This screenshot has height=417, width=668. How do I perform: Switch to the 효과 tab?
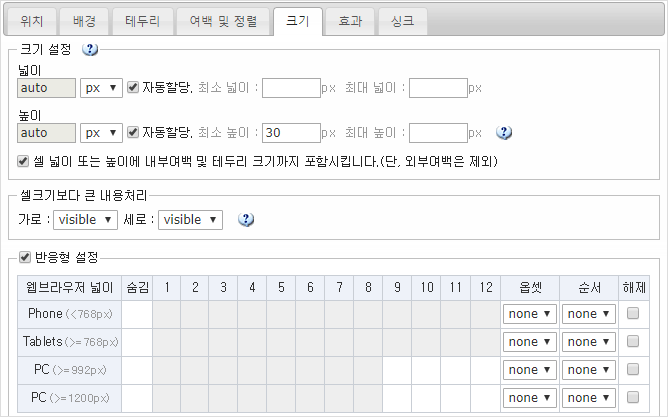[x=350, y=20]
